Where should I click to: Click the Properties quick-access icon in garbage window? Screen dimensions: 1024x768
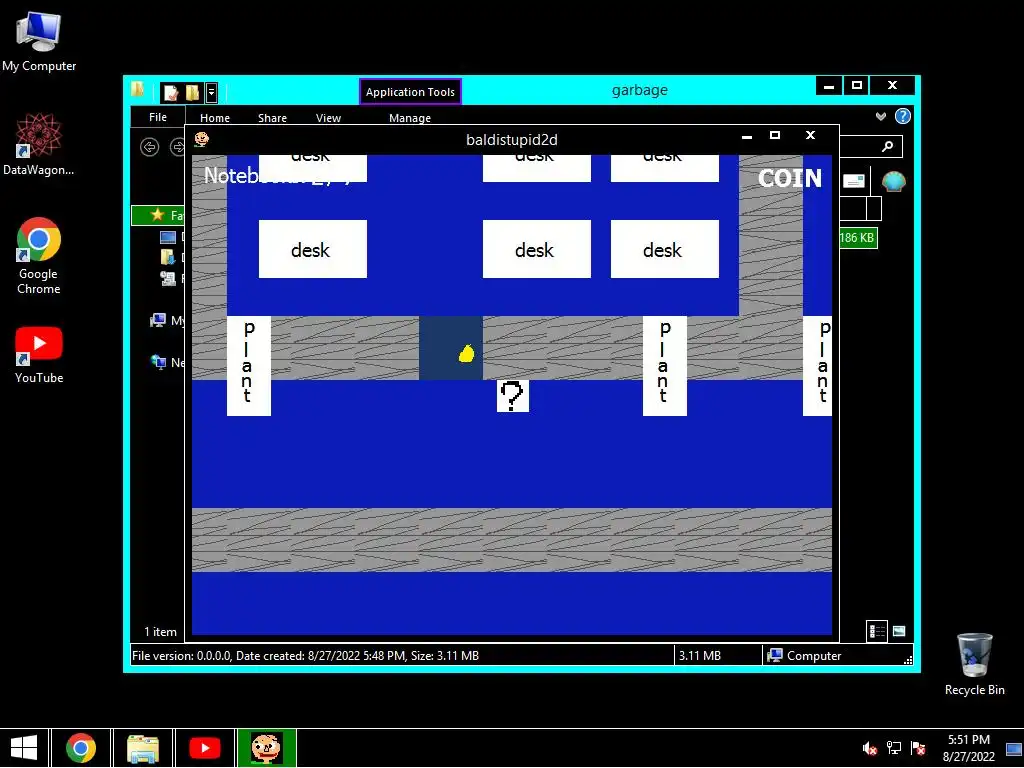pyautogui.click(x=171, y=93)
